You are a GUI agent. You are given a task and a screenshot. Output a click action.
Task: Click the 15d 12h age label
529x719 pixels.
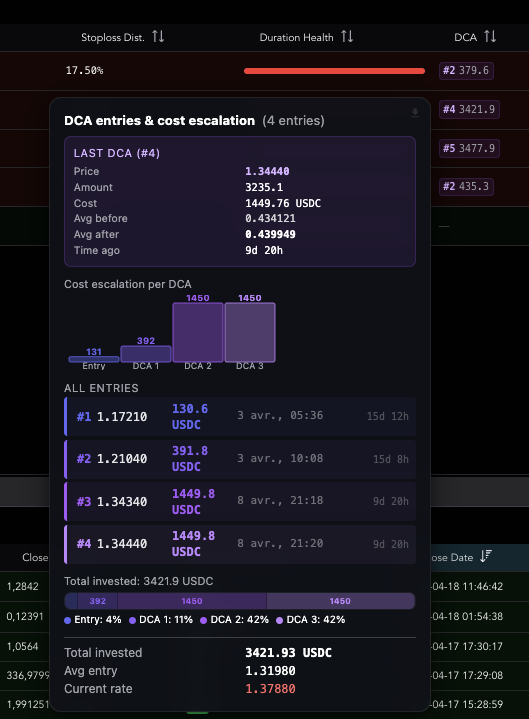coord(388,416)
